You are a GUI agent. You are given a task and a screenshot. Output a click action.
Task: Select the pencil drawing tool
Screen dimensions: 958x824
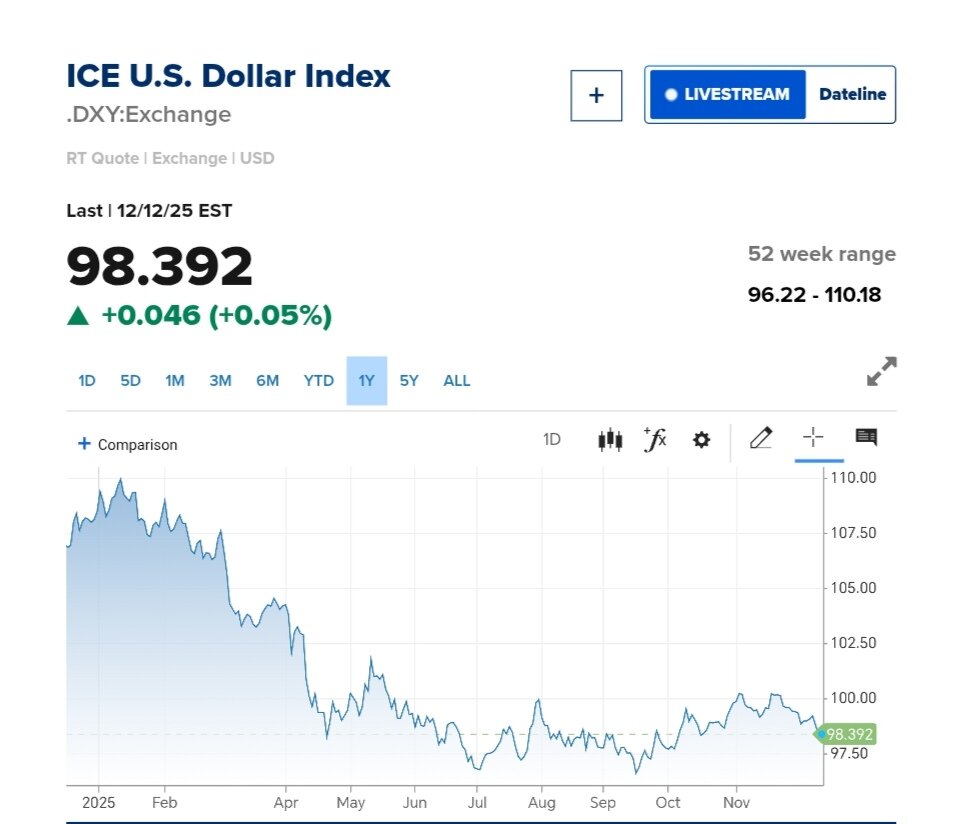click(x=760, y=438)
